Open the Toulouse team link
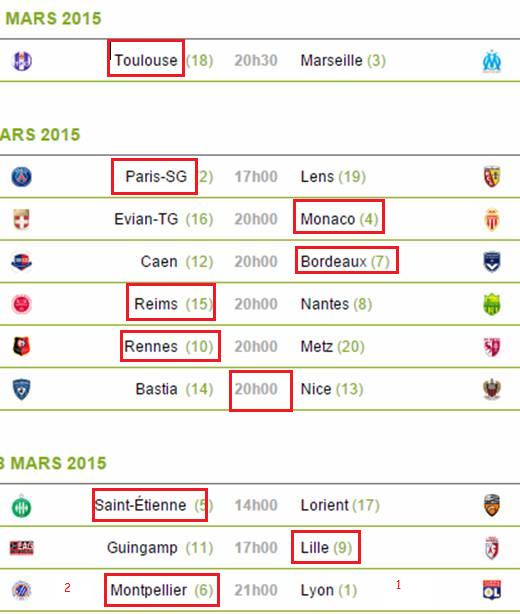 pyautogui.click(x=146, y=60)
